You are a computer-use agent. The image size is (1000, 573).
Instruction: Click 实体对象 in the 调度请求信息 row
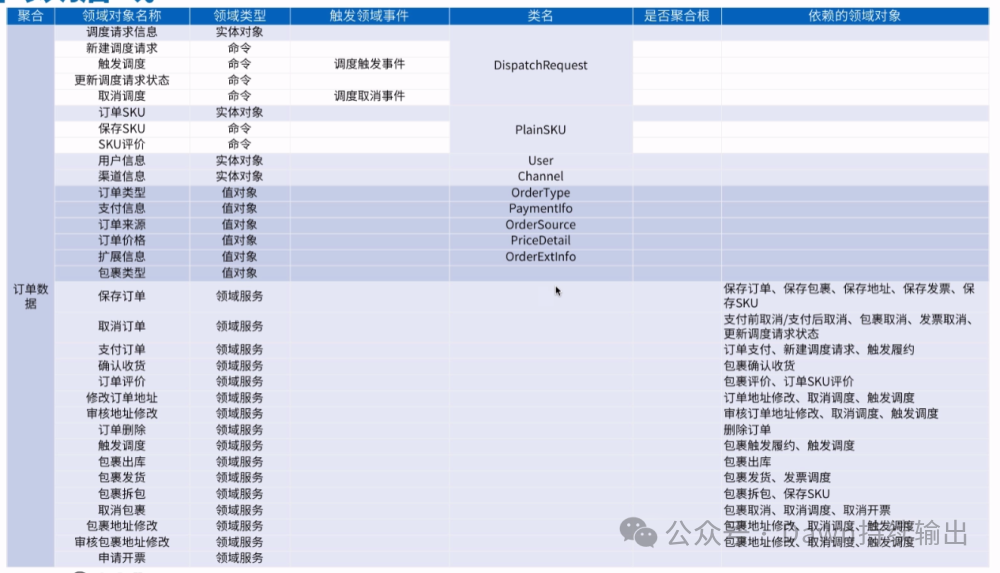click(x=239, y=32)
